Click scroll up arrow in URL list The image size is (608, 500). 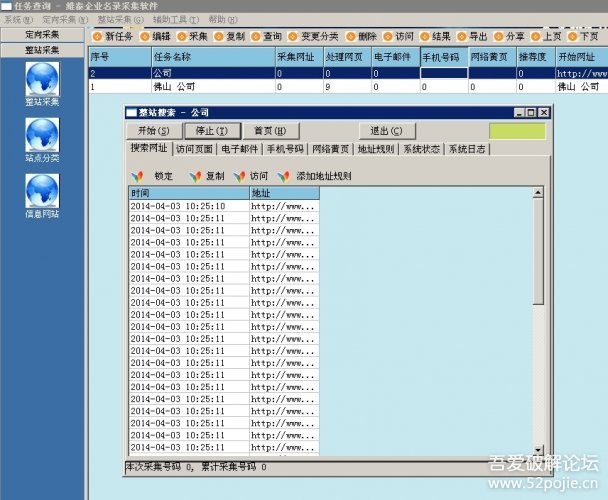[538, 192]
